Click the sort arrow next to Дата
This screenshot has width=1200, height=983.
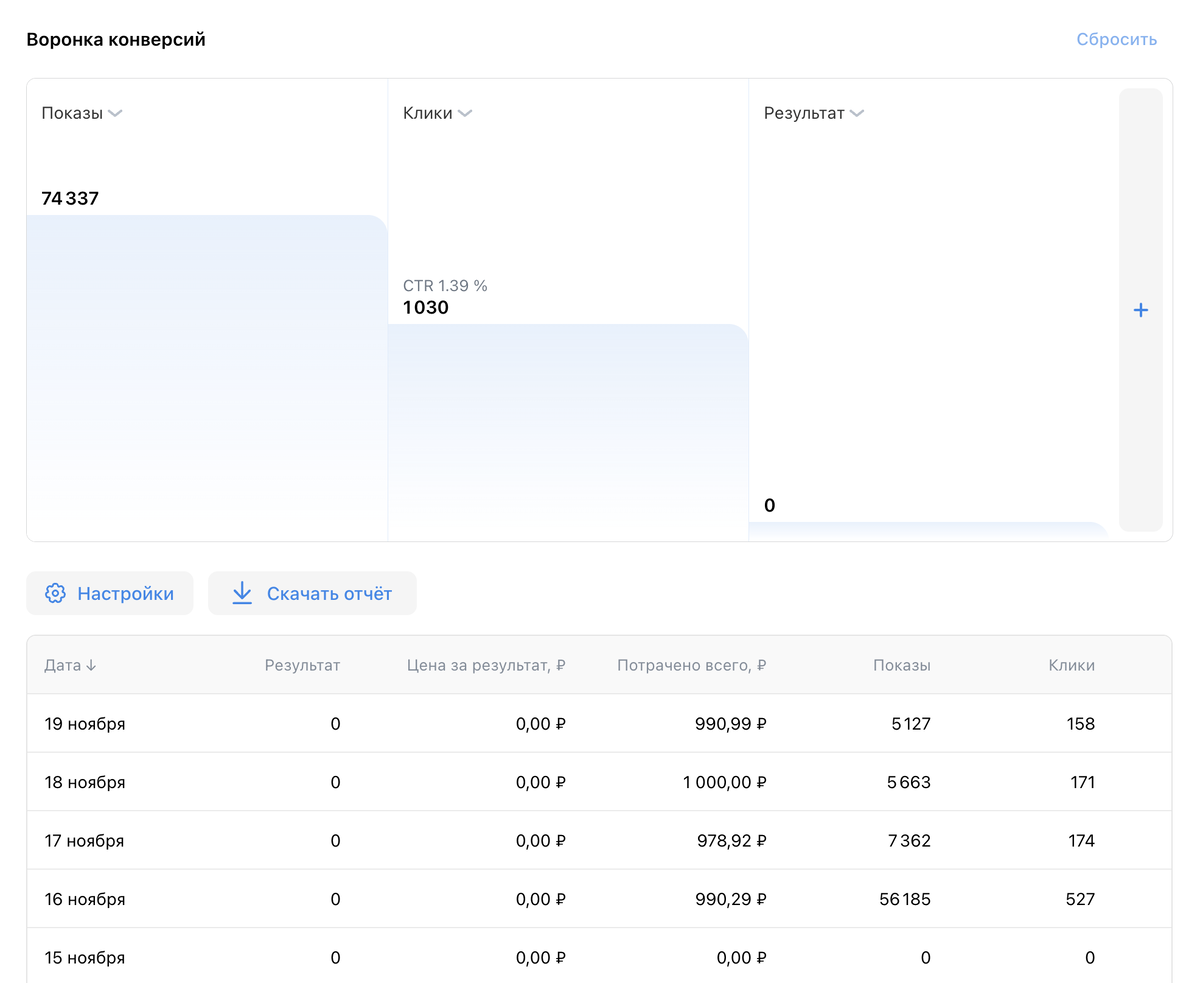tap(91, 665)
